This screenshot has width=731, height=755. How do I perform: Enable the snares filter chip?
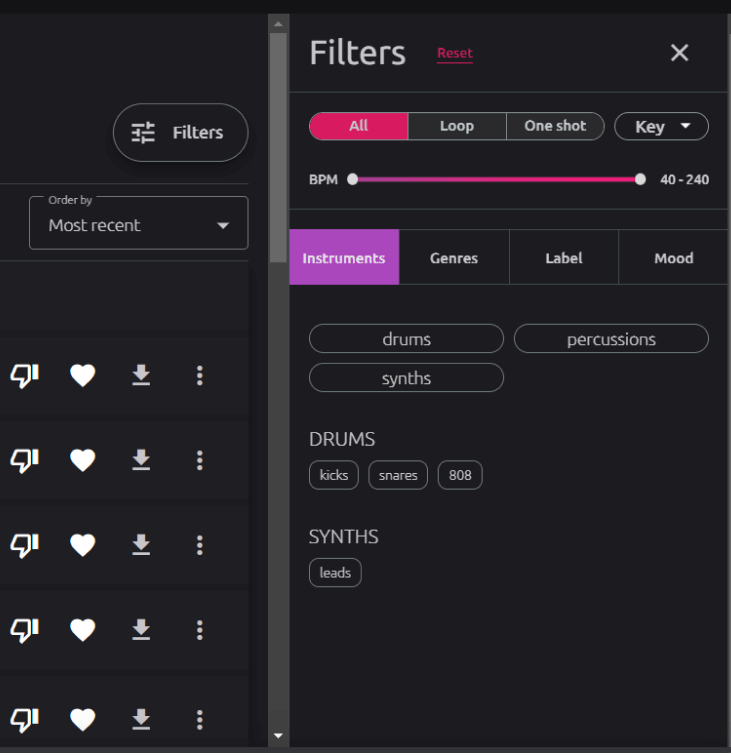[398, 475]
